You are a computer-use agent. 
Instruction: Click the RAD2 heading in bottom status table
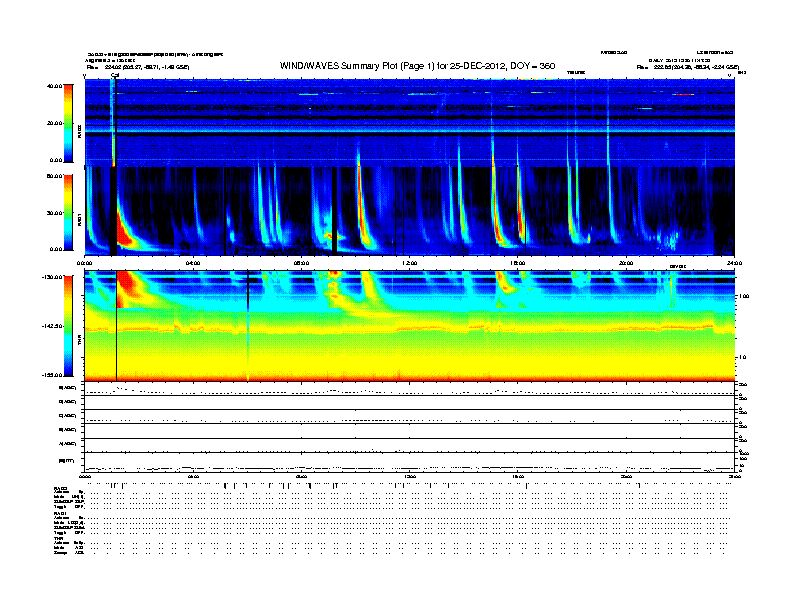61,488
